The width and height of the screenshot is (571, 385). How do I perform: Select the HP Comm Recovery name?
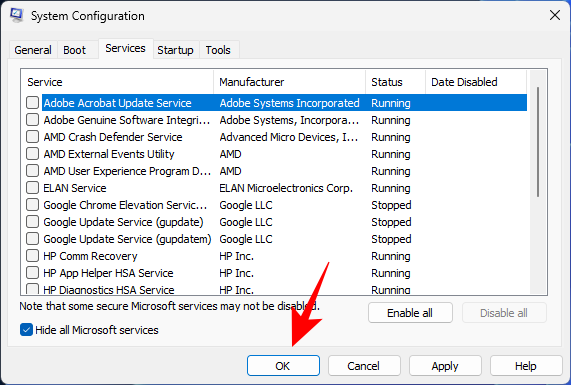pyautogui.click(x=90, y=256)
